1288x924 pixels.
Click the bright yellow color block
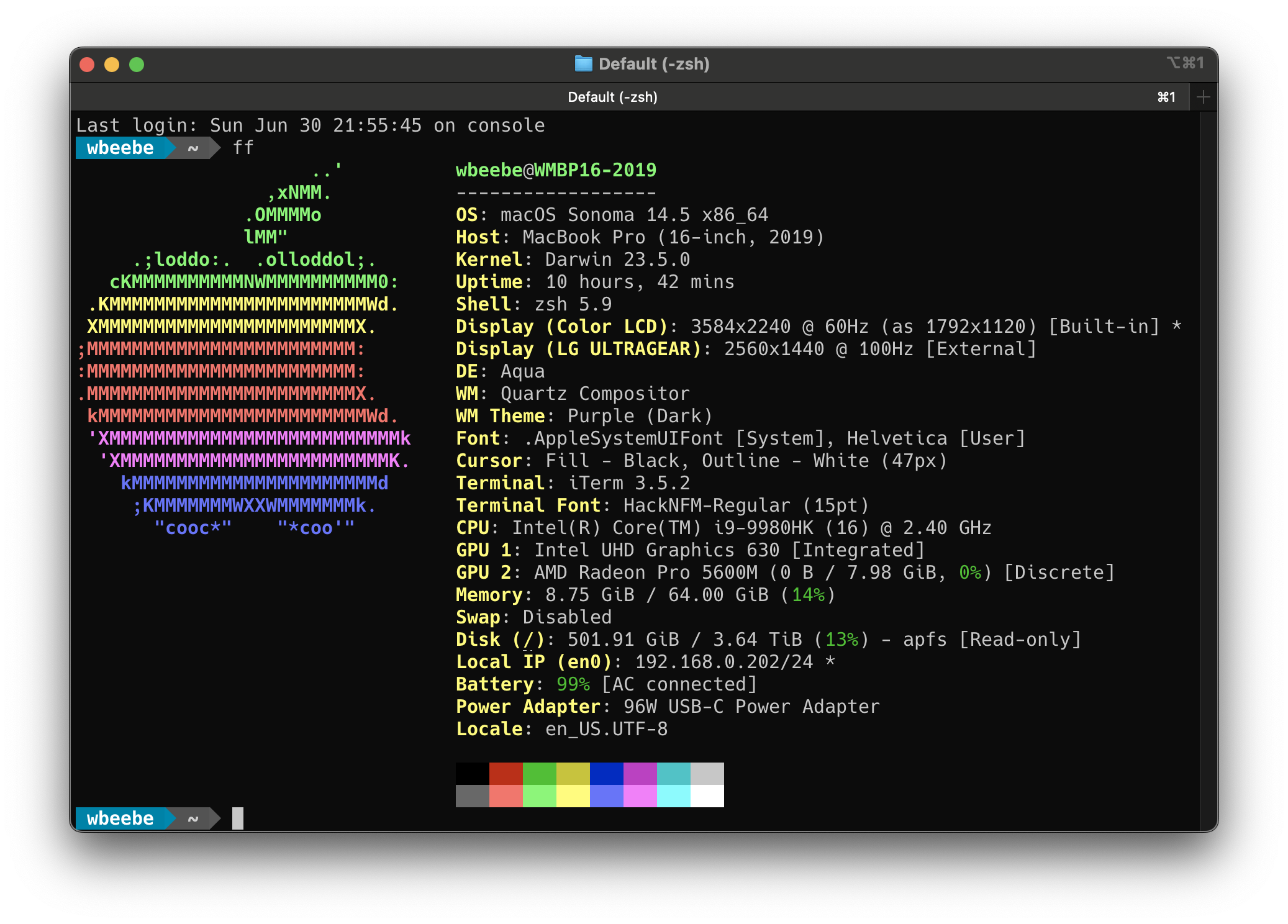coord(573,796)
